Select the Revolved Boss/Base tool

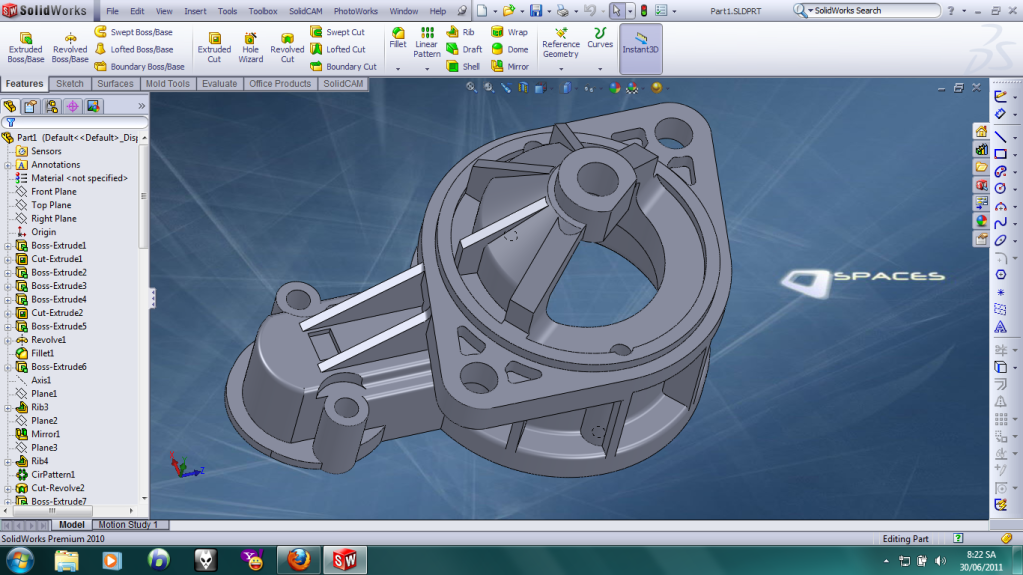(70, 48)
